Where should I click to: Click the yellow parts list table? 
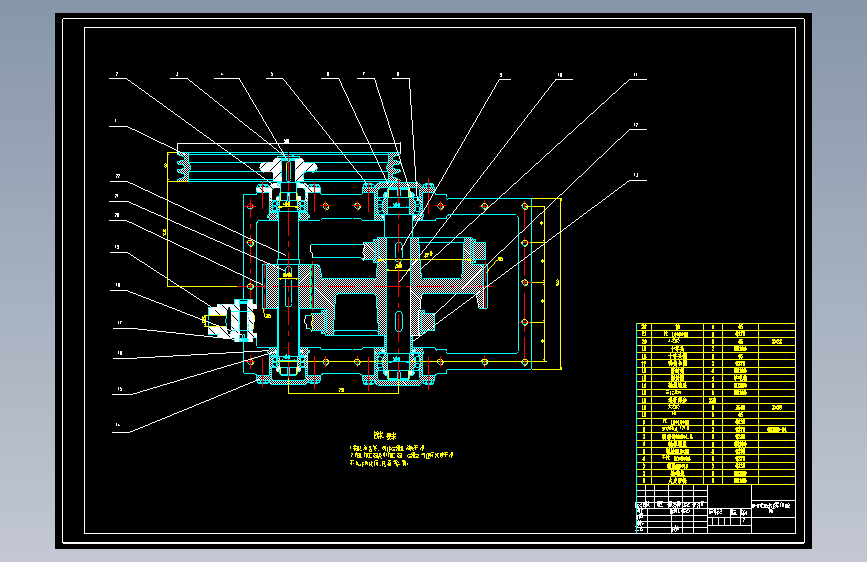(x=715, y=404)
